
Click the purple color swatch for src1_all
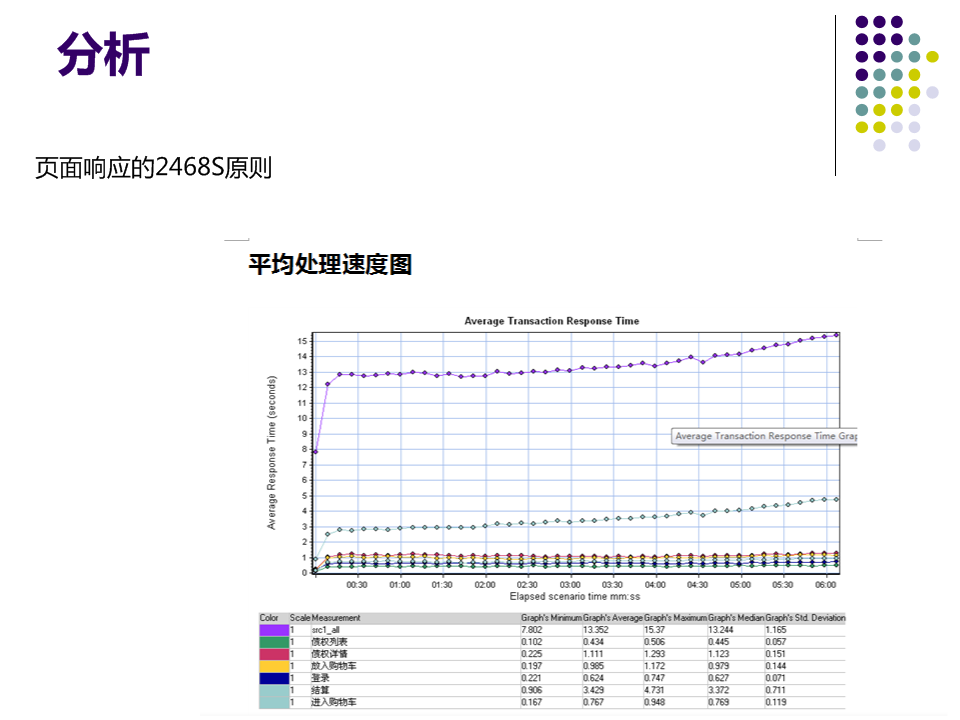pyautogui.click(x=274, y=630)
